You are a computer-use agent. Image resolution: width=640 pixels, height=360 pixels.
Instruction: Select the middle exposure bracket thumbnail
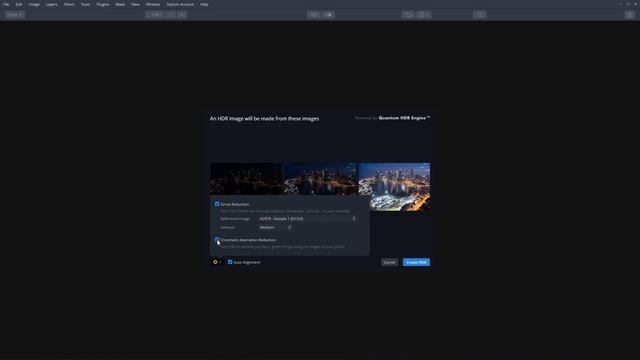click(320, 179)
